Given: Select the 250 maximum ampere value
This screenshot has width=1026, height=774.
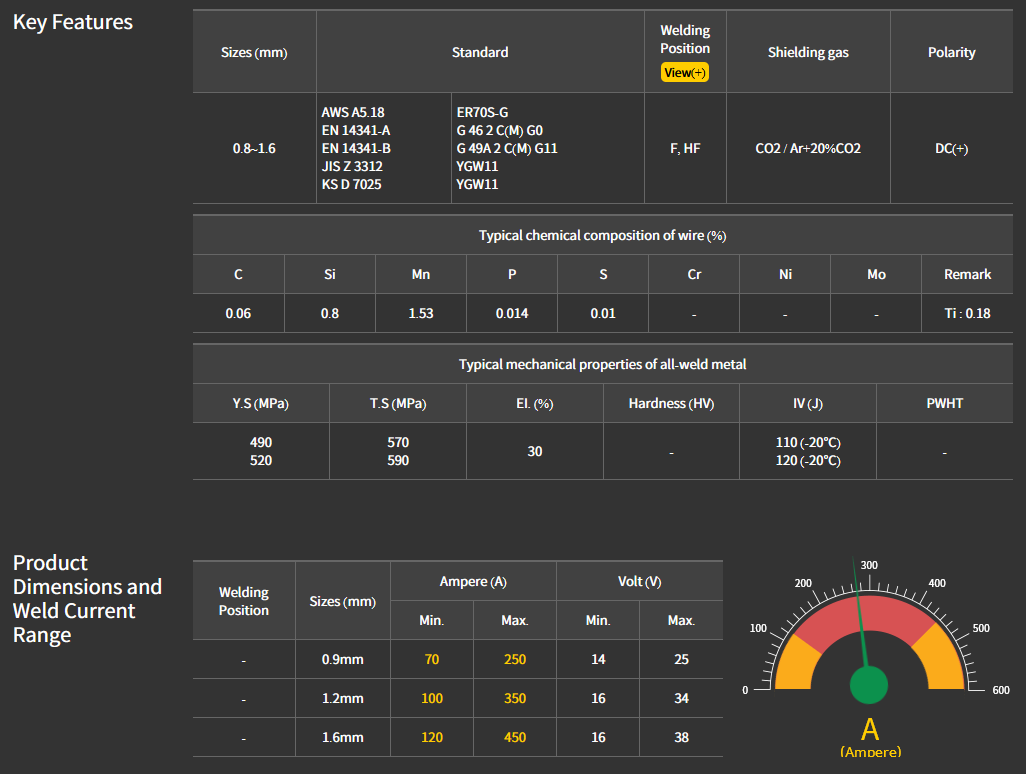Looking at the screenshot, I should (514, 659).
